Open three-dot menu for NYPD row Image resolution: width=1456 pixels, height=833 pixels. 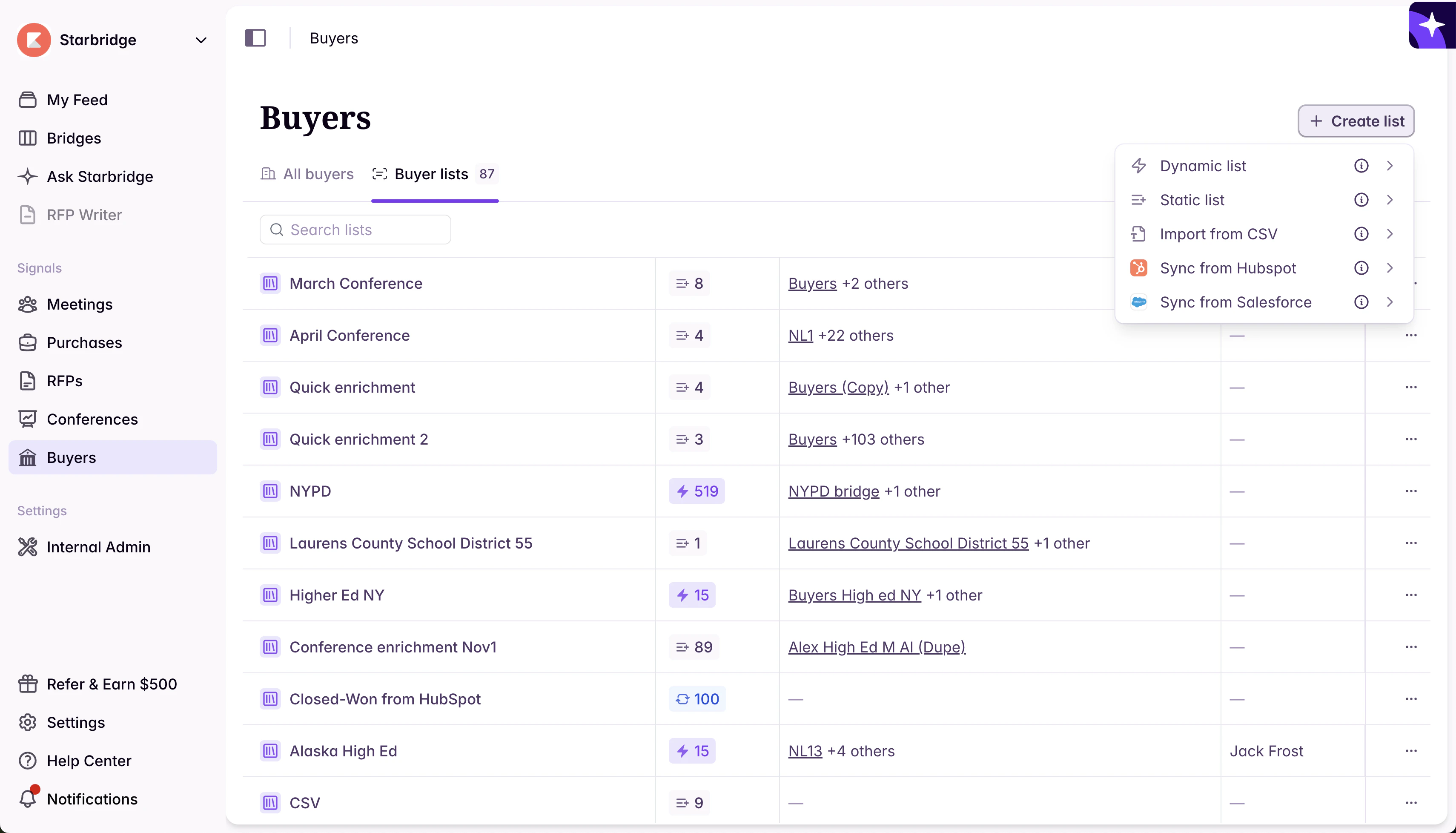point(1411,491)
